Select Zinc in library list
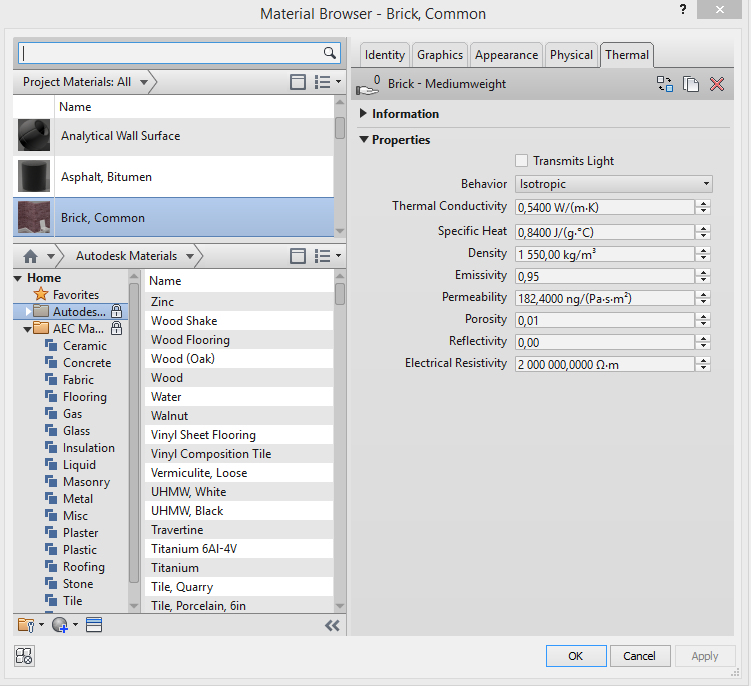 (239, 302)
